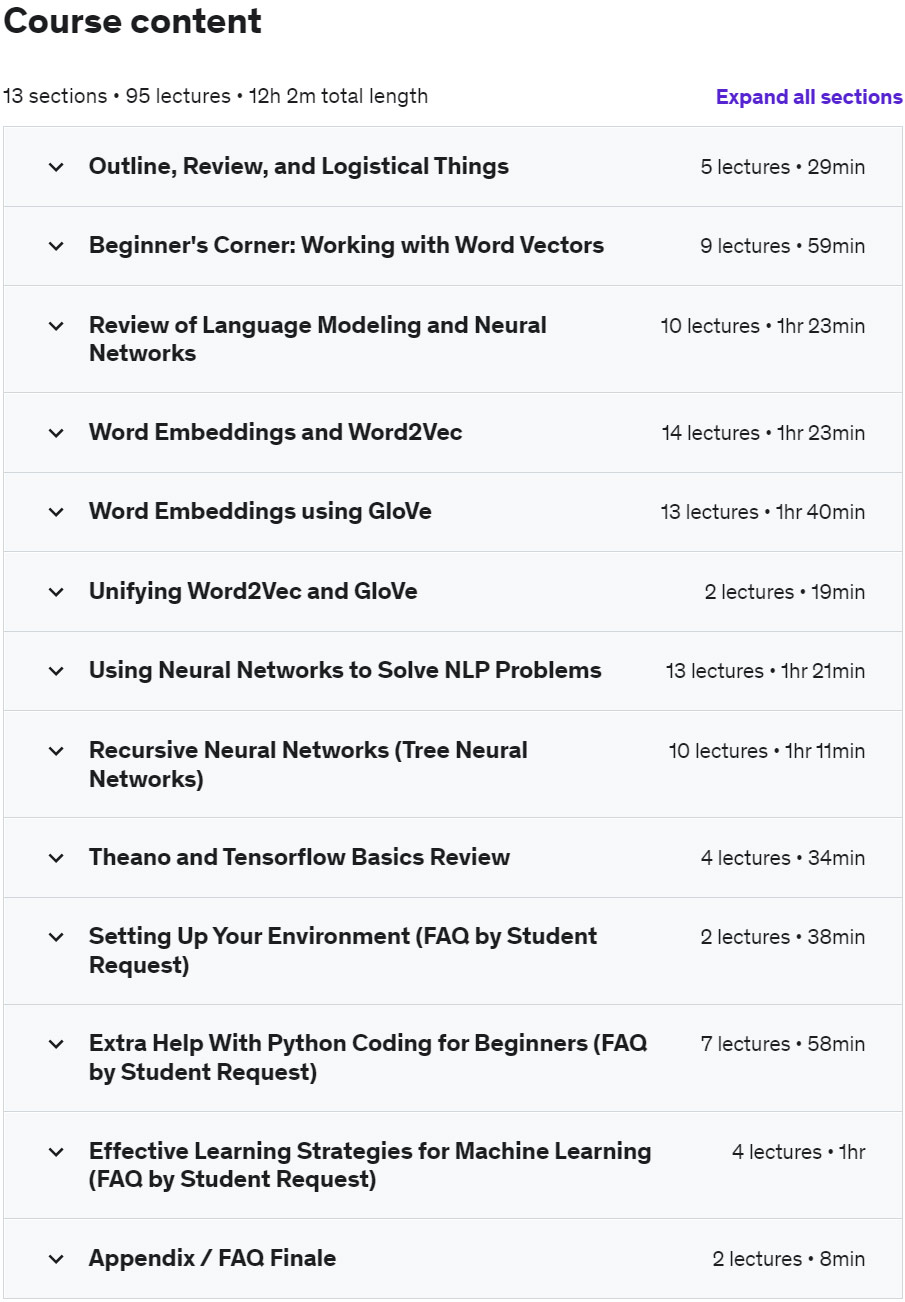
Task: Expand chevron for Beginner's Corner section
Action: [x=56, y=246]
